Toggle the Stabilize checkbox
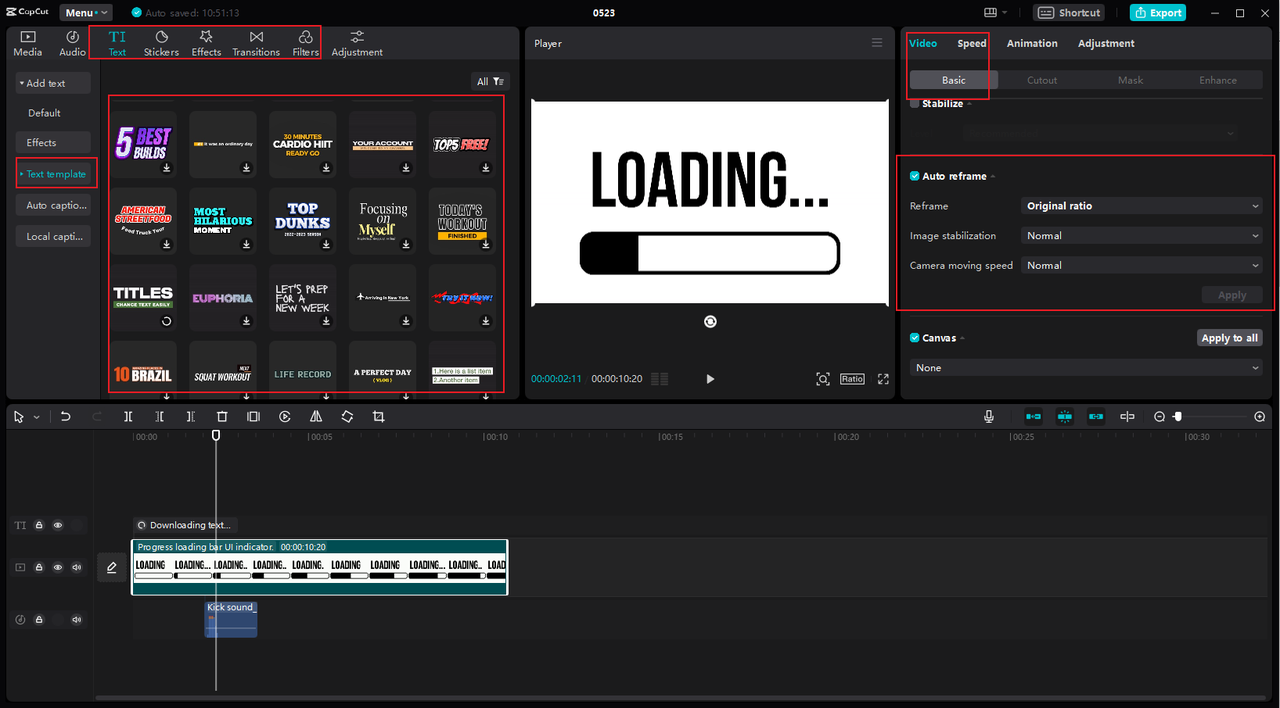The width and height of the screenshot is (1280, 708). 915,103
